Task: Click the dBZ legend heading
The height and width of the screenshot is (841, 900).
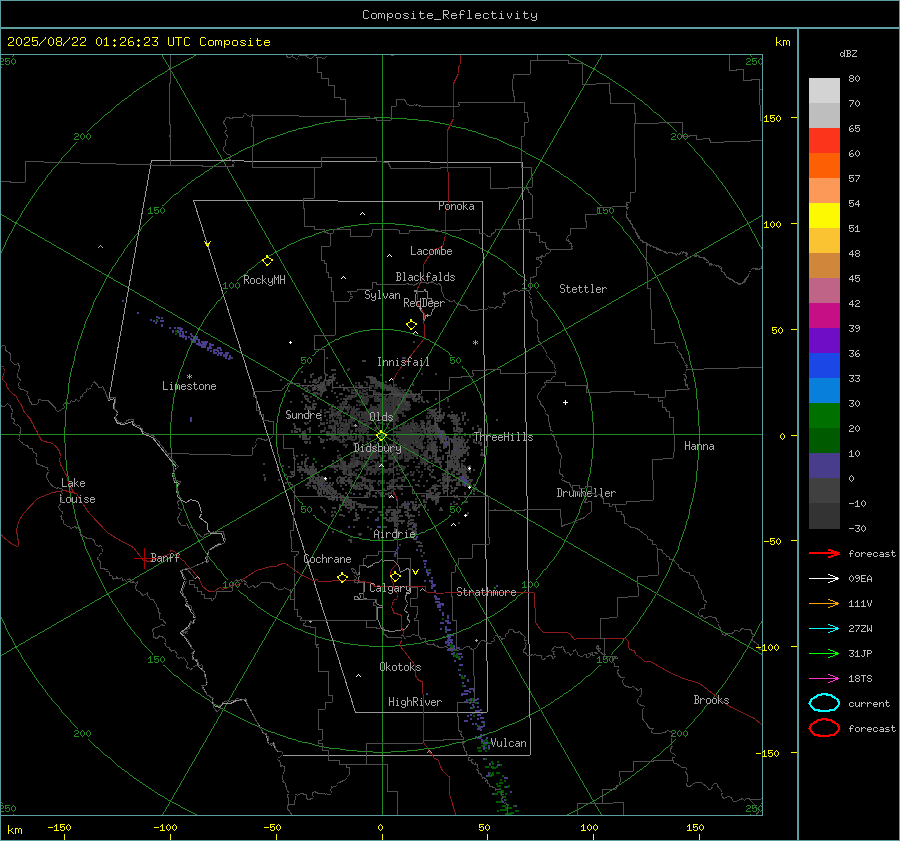Action: [848, 53]
